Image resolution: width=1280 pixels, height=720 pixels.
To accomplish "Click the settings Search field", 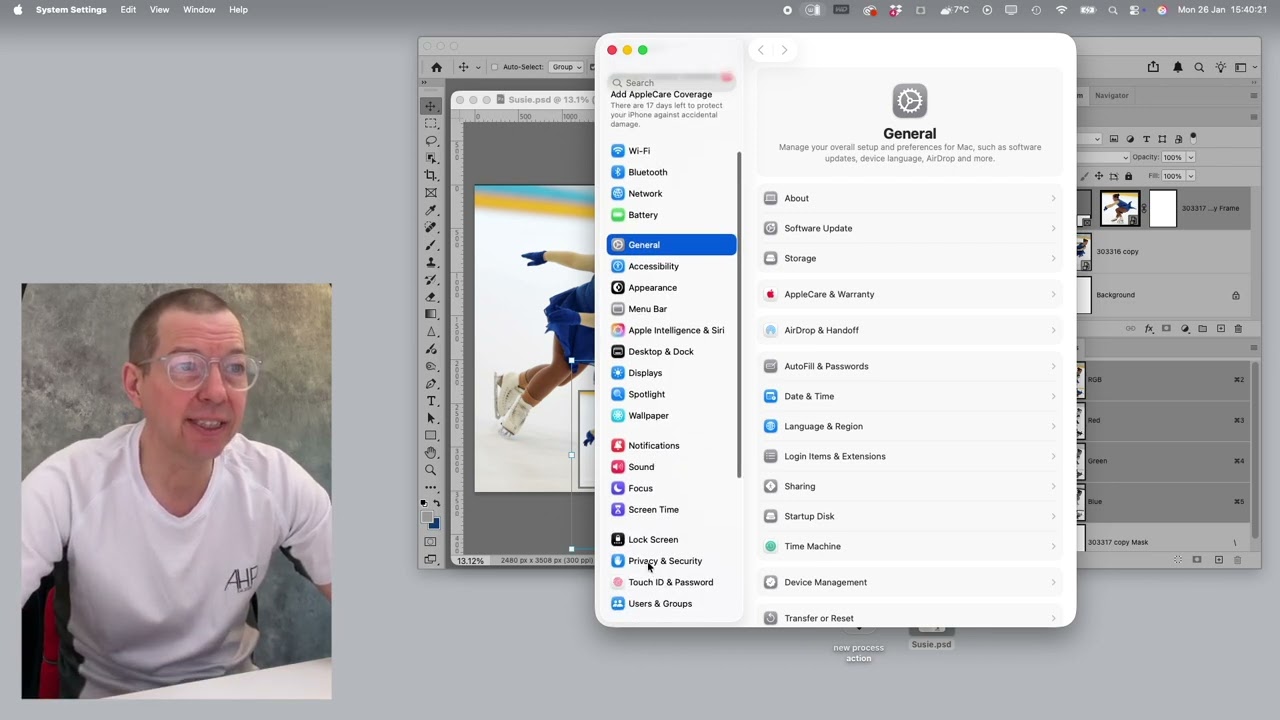I will point(671,83).
